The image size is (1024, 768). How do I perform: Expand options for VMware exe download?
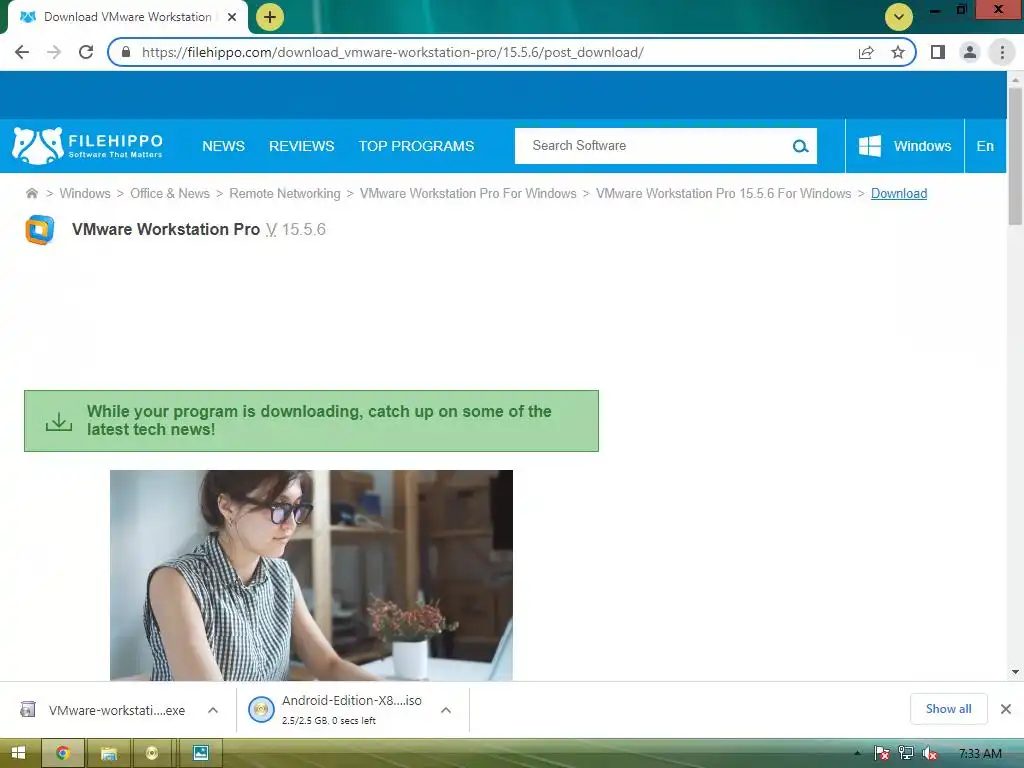click(213, 710)
